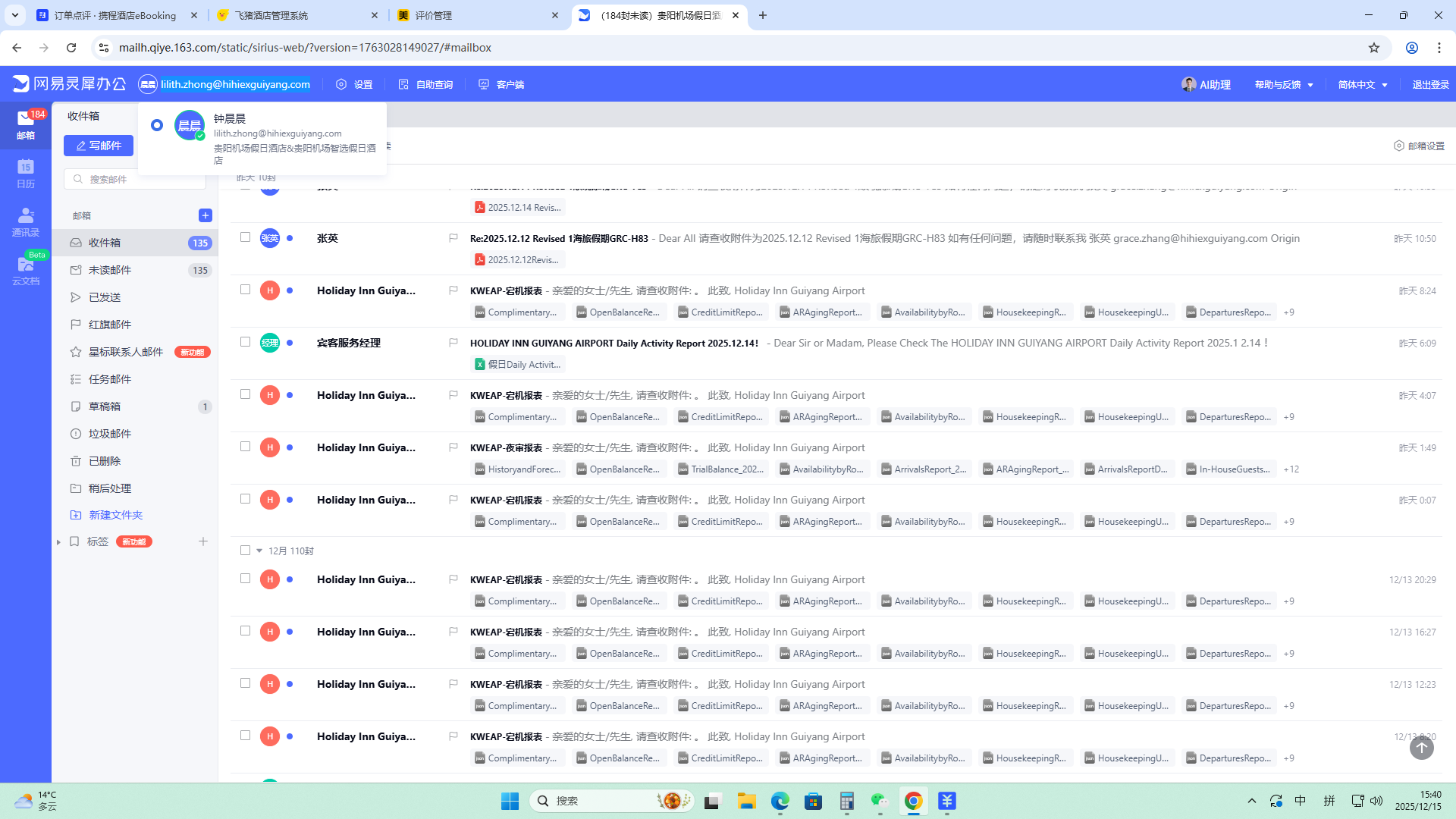Image resolution: width=1456 pixels, height=819 pixels.
Task: Select the 钟晨晨 account radio button
Action: point(157,125)
